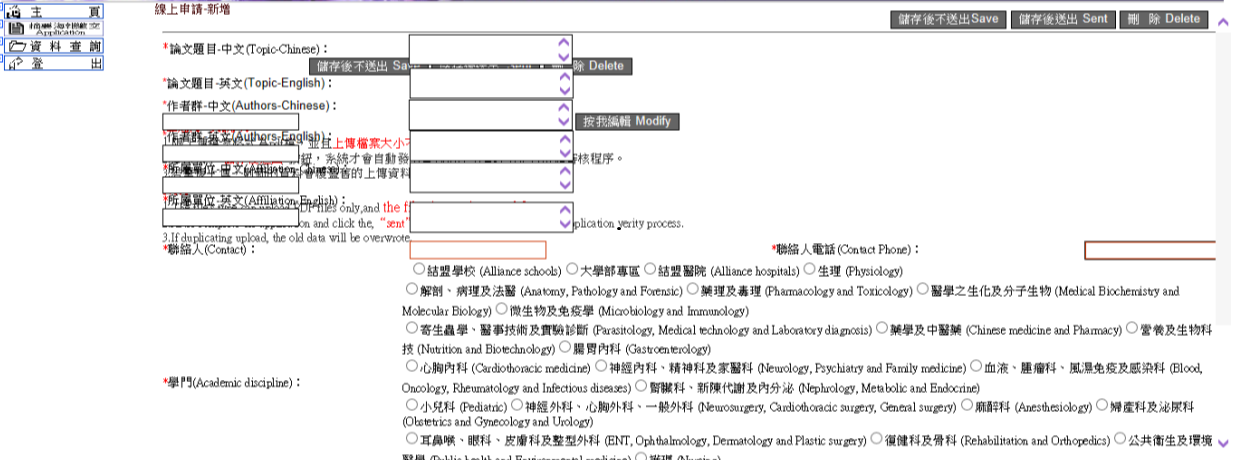Select 公共衛生及環境 Public health radio
Screen dimensions: 1237x460
1120,438
